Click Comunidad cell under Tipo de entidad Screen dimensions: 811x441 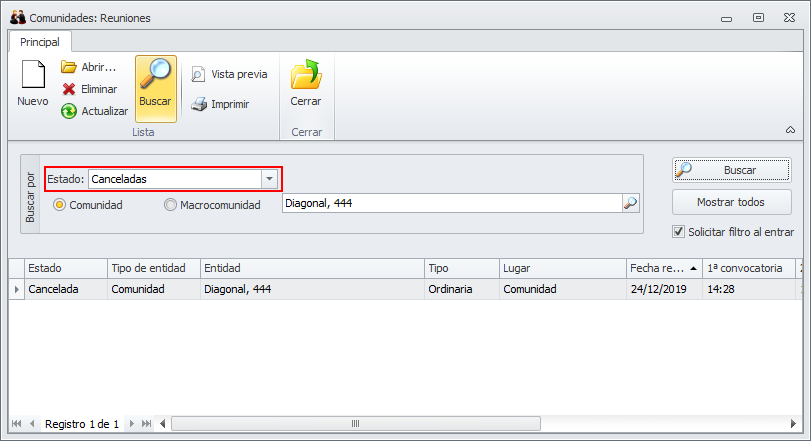(154, 289)
